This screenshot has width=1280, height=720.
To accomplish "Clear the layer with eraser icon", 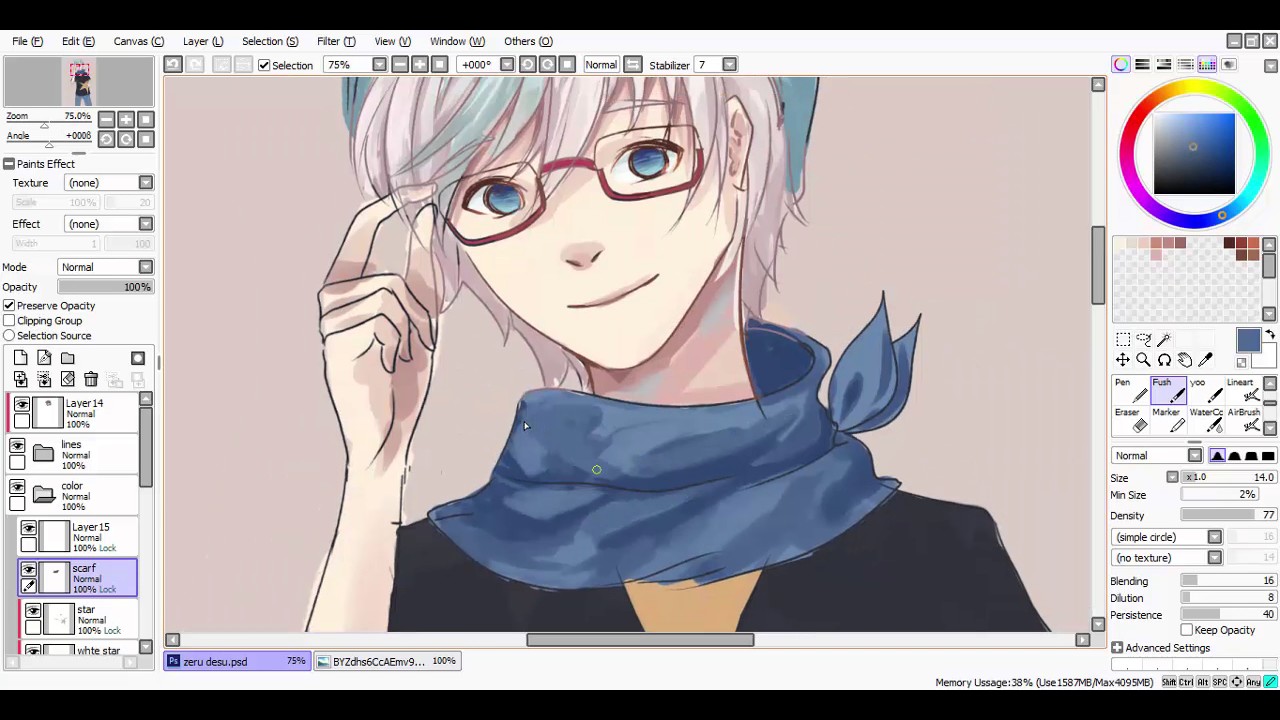I will pyautogui.click(x=67, y=380).
